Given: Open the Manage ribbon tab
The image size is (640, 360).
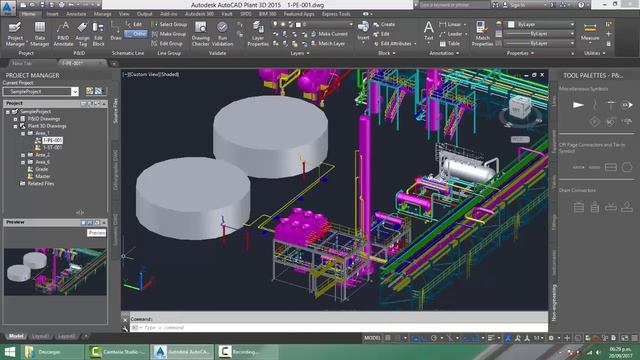Looking at the screenshot, I should [x=103, y=14].
